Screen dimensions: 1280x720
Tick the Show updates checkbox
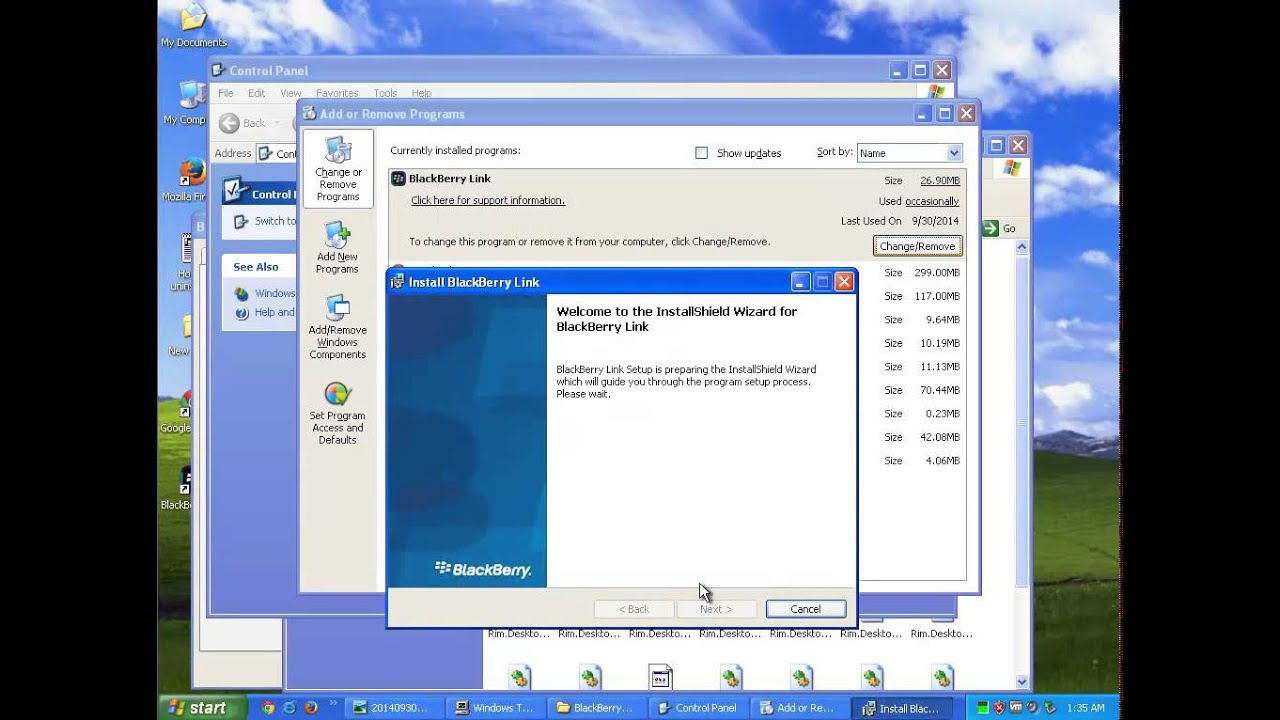pos(701,153)
